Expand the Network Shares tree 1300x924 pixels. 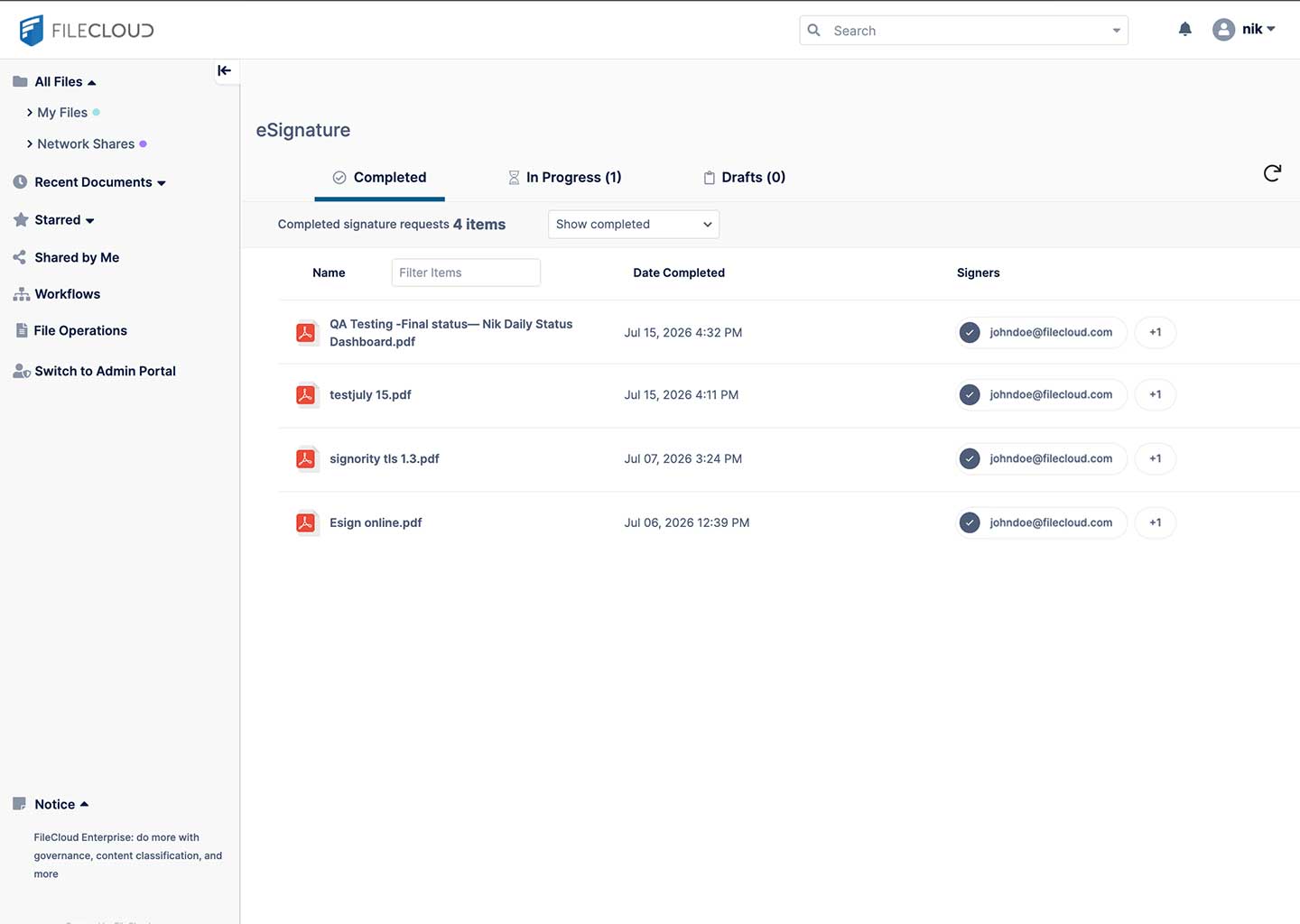30,143
